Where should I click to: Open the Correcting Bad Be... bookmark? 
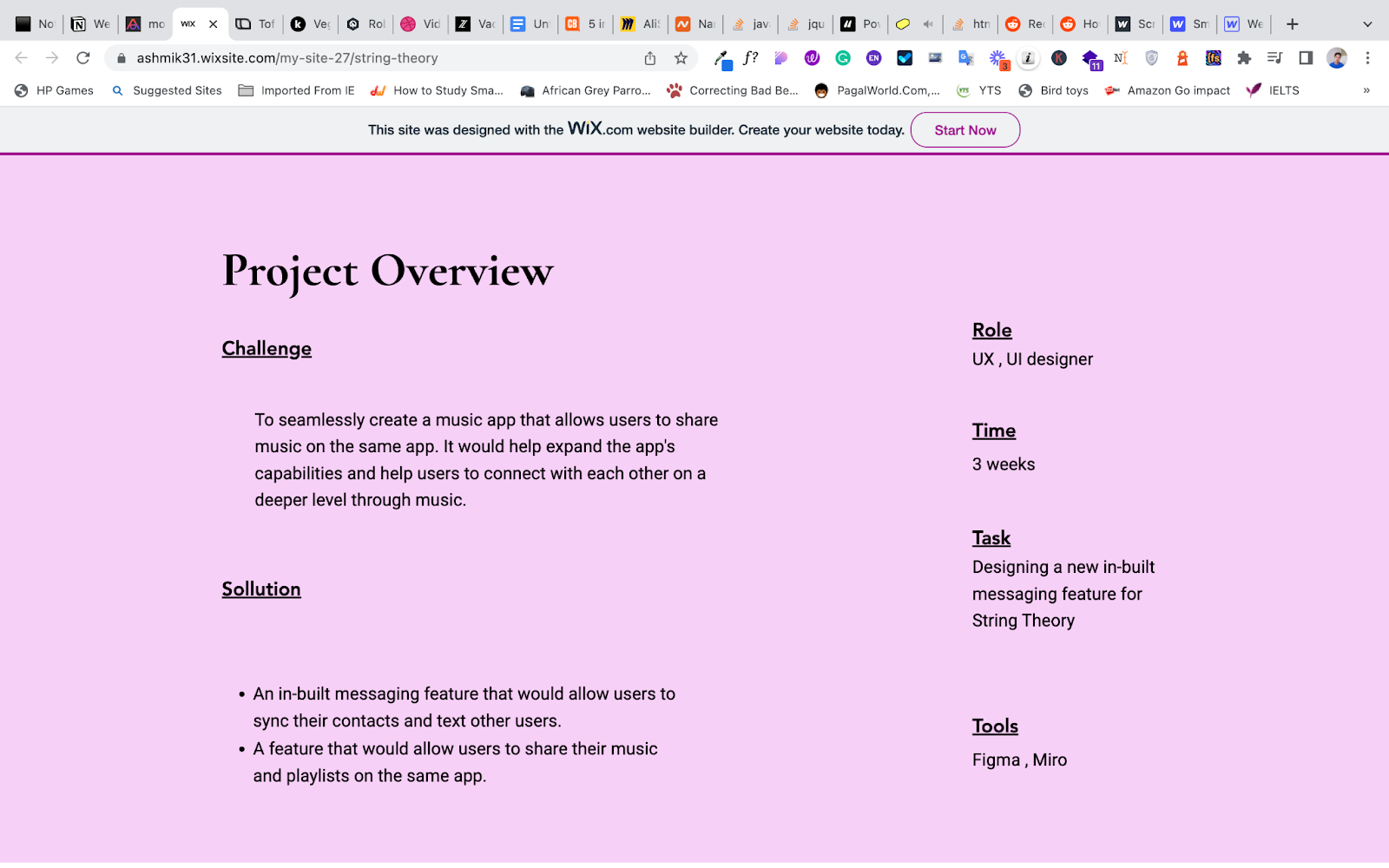(x=733, y=90)
